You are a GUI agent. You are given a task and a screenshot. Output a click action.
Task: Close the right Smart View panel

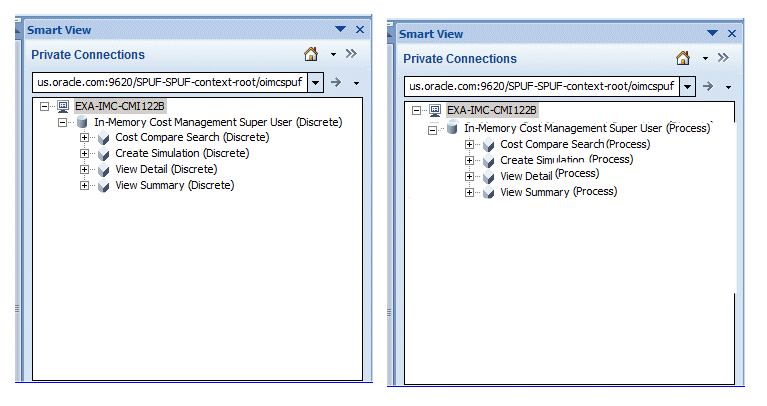click(x=732, y=33)
